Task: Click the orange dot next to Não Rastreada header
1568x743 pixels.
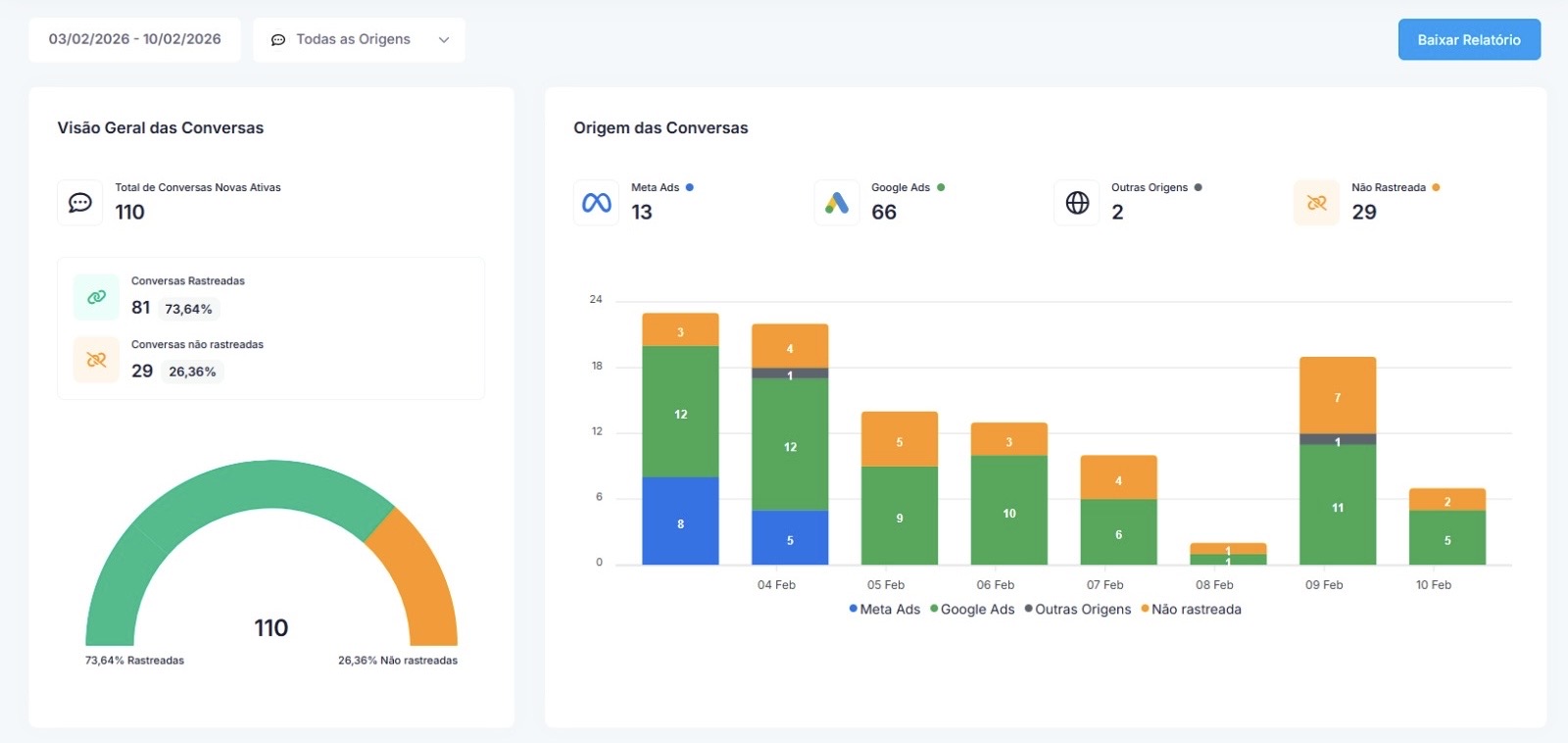Action: pos(1436,187)
